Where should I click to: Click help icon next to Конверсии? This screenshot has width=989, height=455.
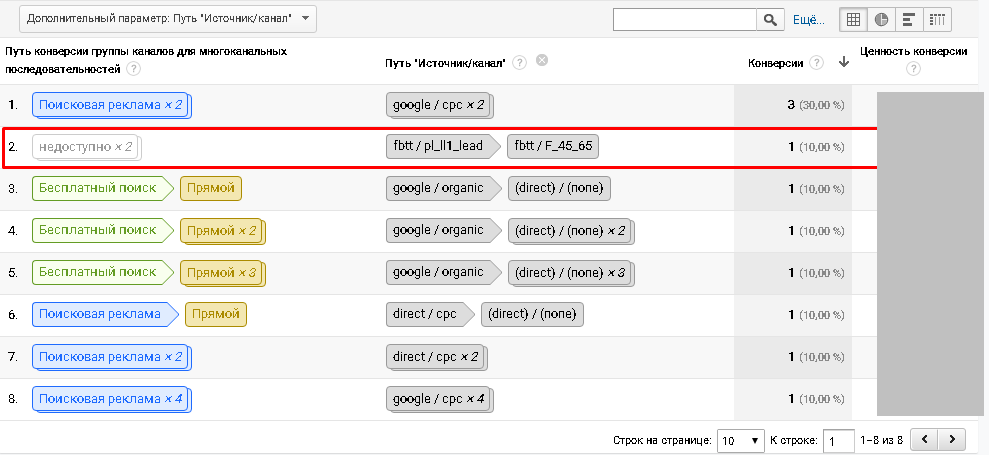click(817, 63)
